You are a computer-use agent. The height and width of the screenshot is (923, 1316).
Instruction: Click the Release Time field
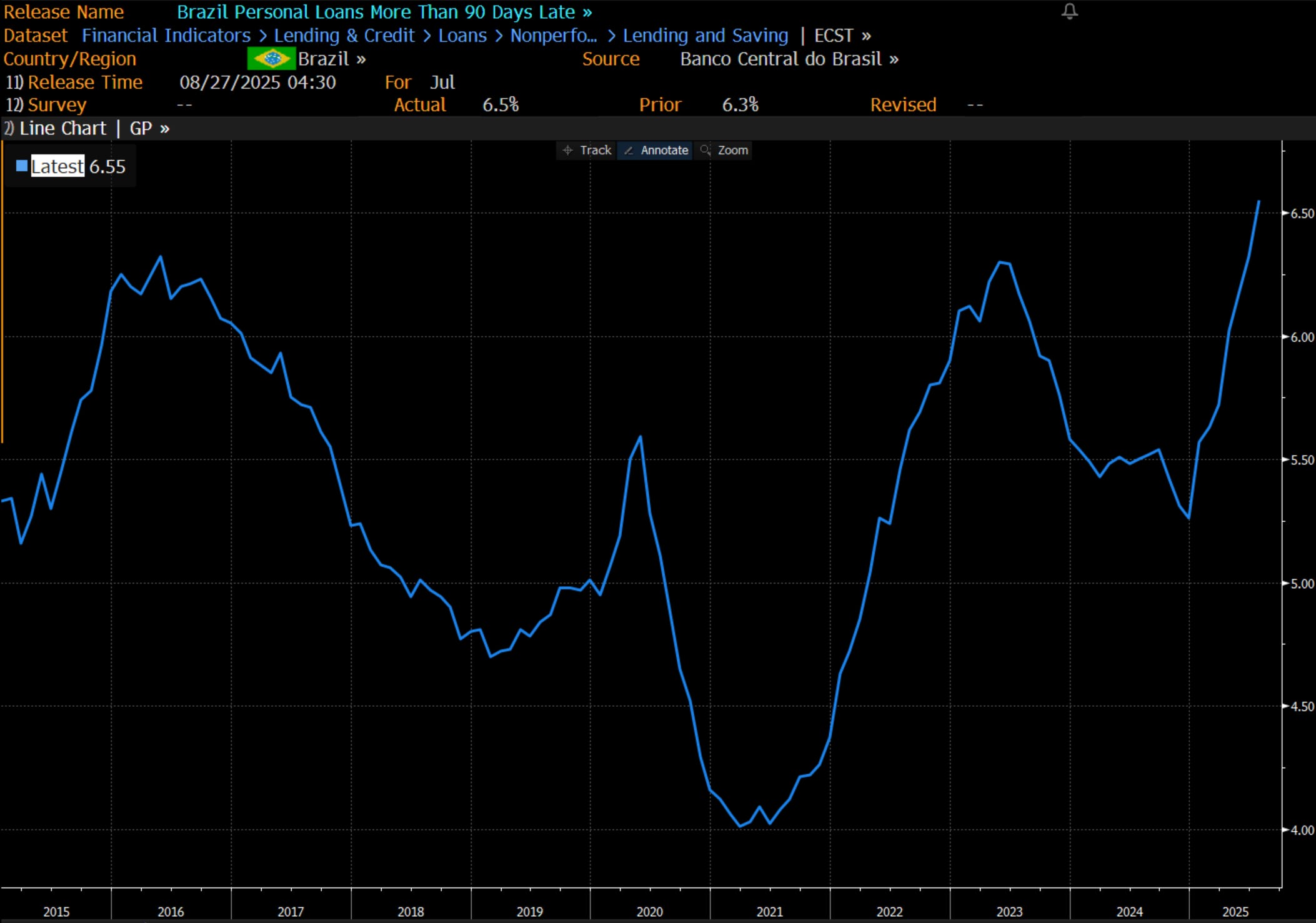[84, 82]
